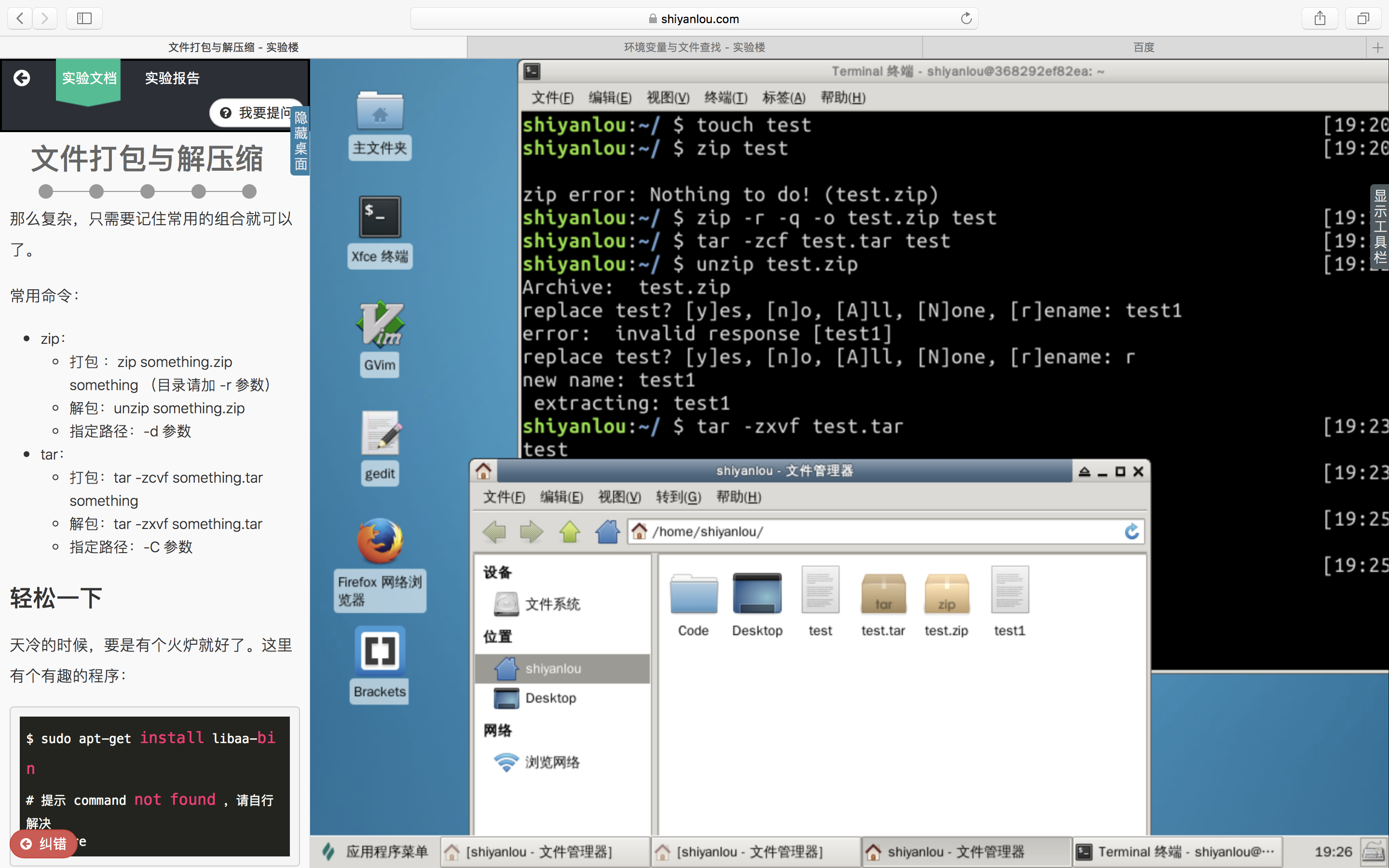Screen dimensions: 1389x868
Task: Click the file manager back arrow
Action: 494,531
